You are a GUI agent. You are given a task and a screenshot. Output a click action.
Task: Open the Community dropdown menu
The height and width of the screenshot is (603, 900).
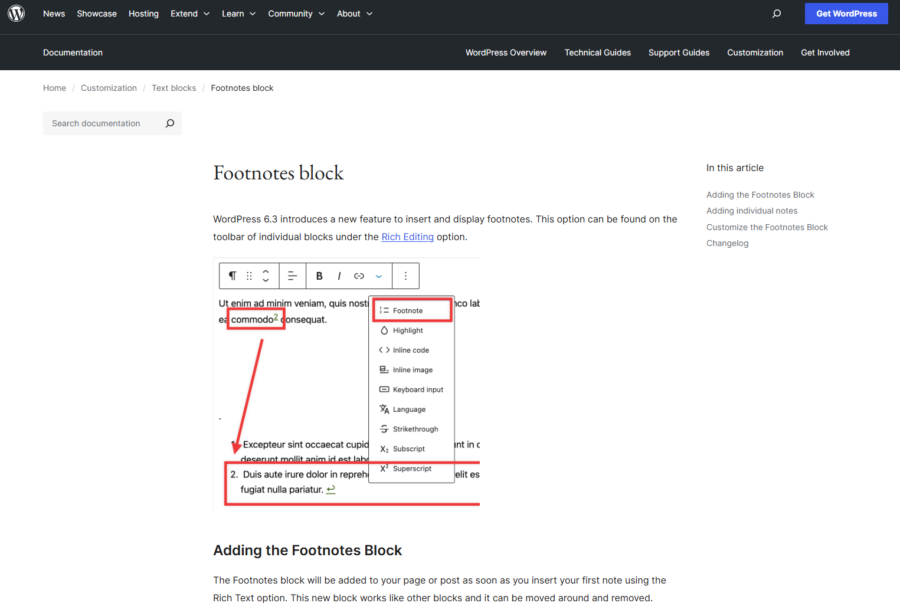click(296, 14)
